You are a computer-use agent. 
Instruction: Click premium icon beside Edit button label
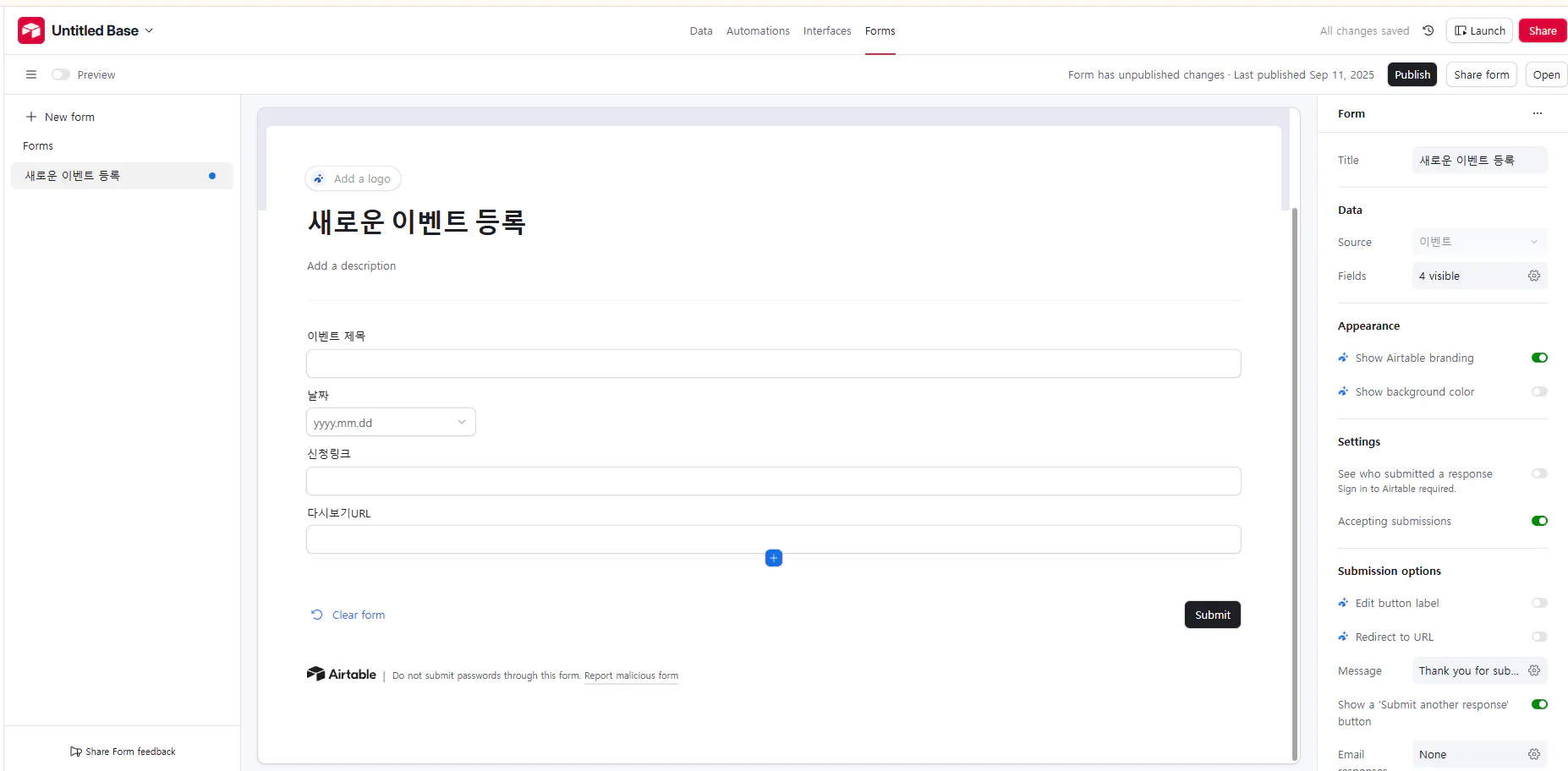click(1343, 603)
